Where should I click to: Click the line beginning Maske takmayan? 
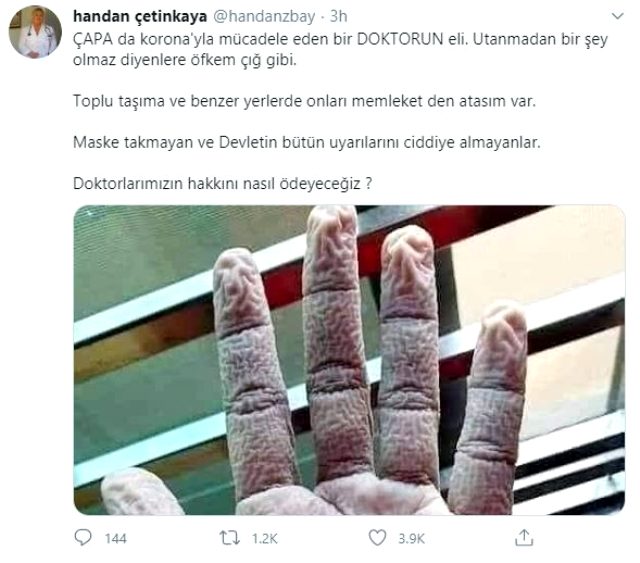pyautogui.click(x=307, y=142)
